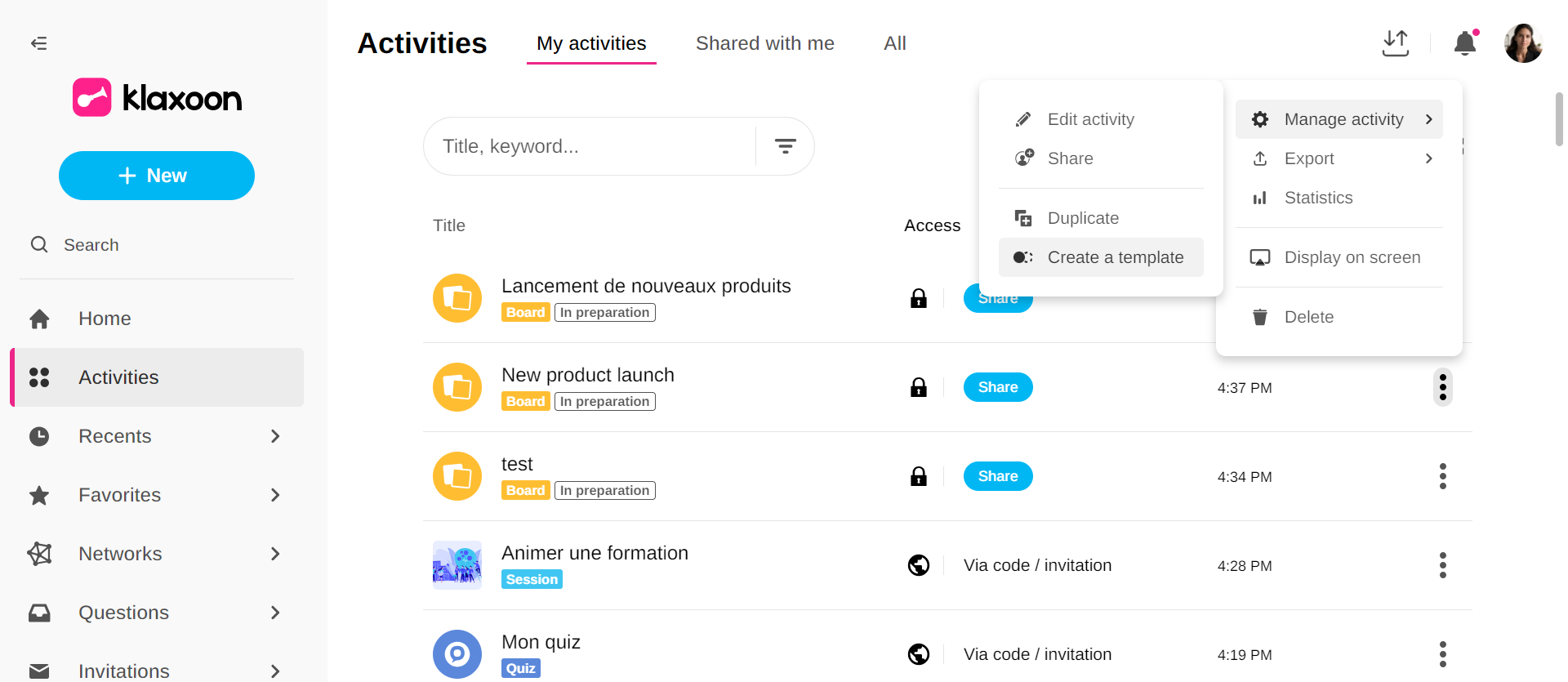Open more options for the test activity

click(x=1442, y=476)
